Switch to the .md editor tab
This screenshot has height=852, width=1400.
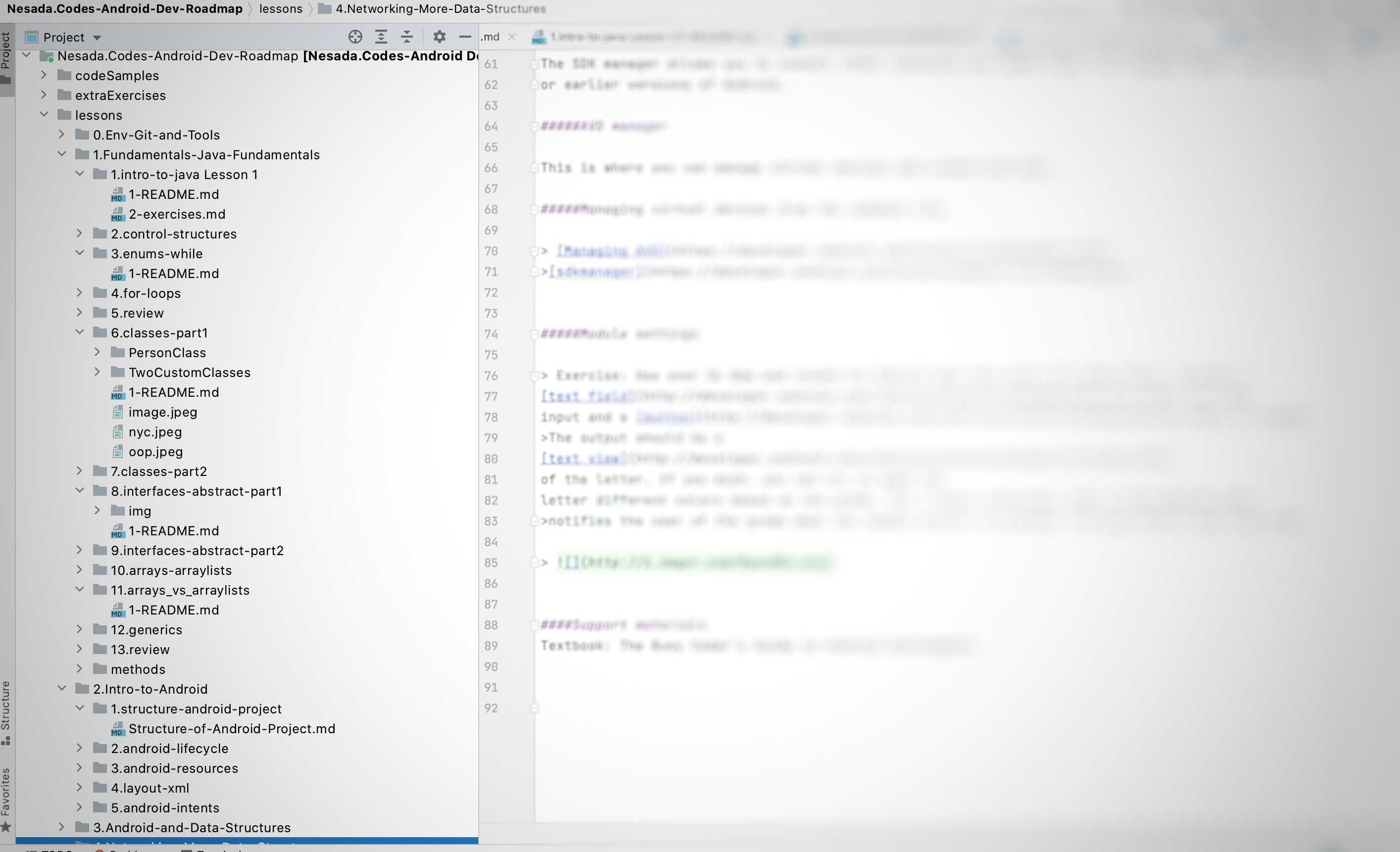coord(490,36)
